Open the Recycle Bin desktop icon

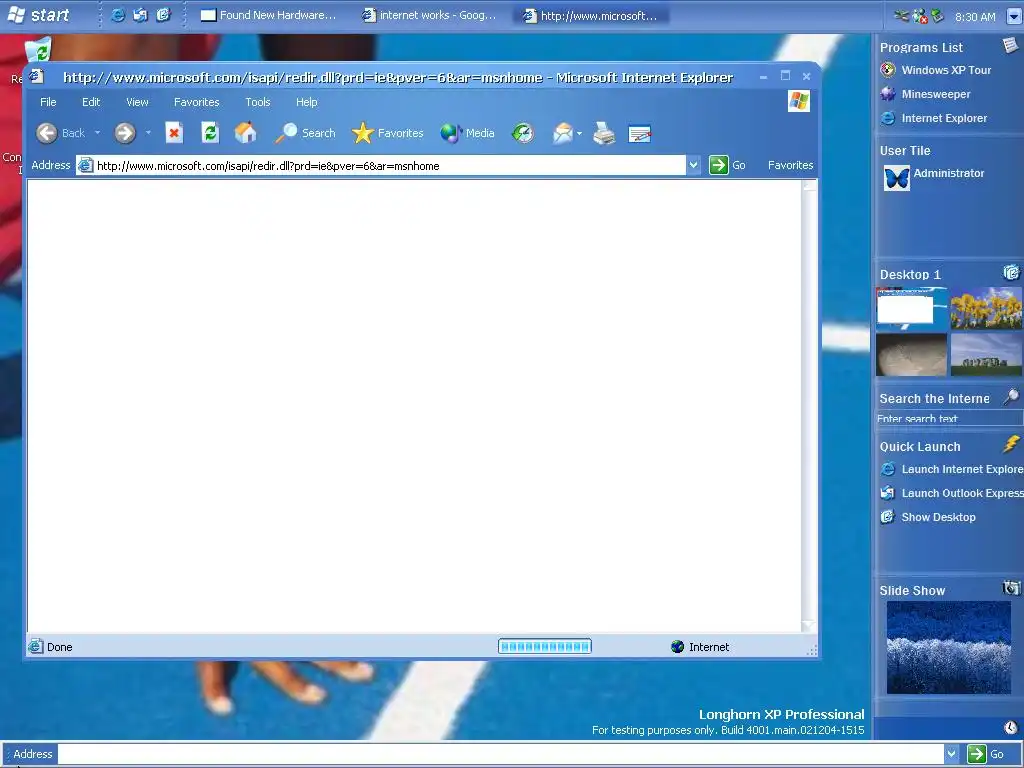coord(38,51)
